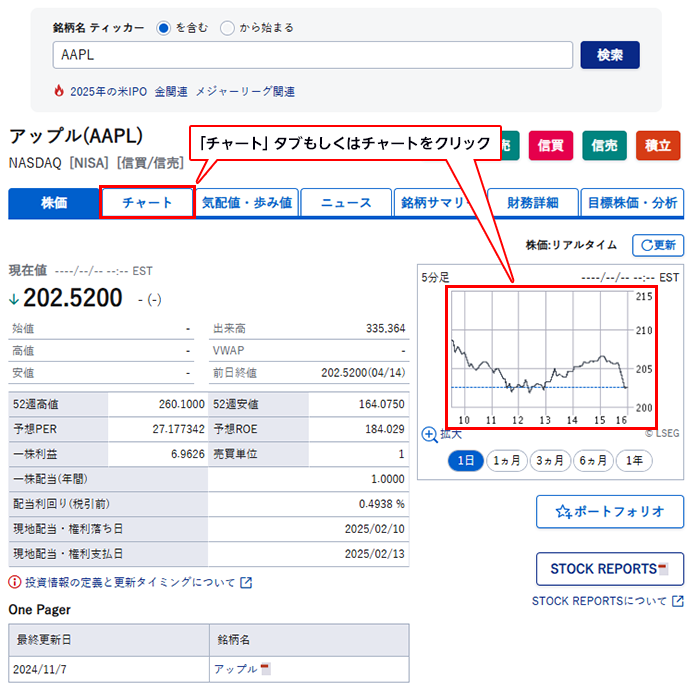Click the 権利落ち日 date 2025/02/10
690x691 pixels.
click(x=375, y=529)
